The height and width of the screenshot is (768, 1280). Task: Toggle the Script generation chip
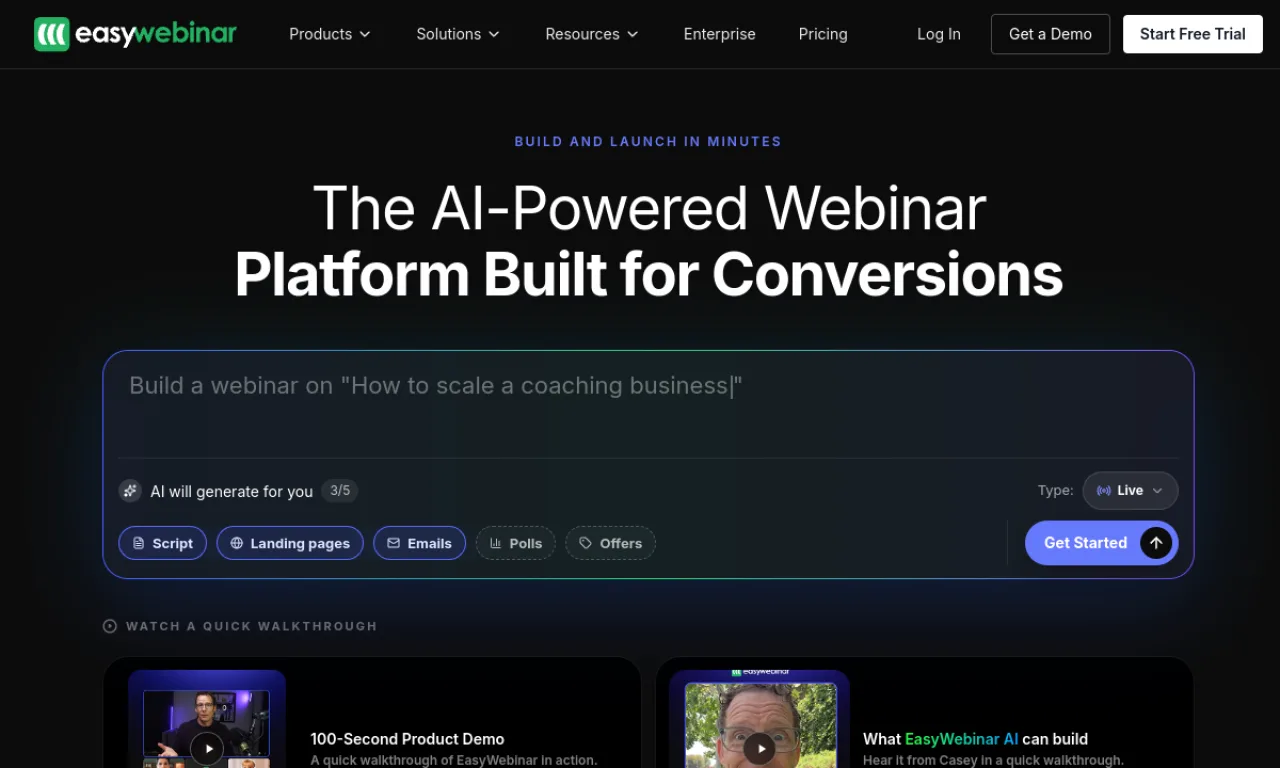(x=163, y=543)
